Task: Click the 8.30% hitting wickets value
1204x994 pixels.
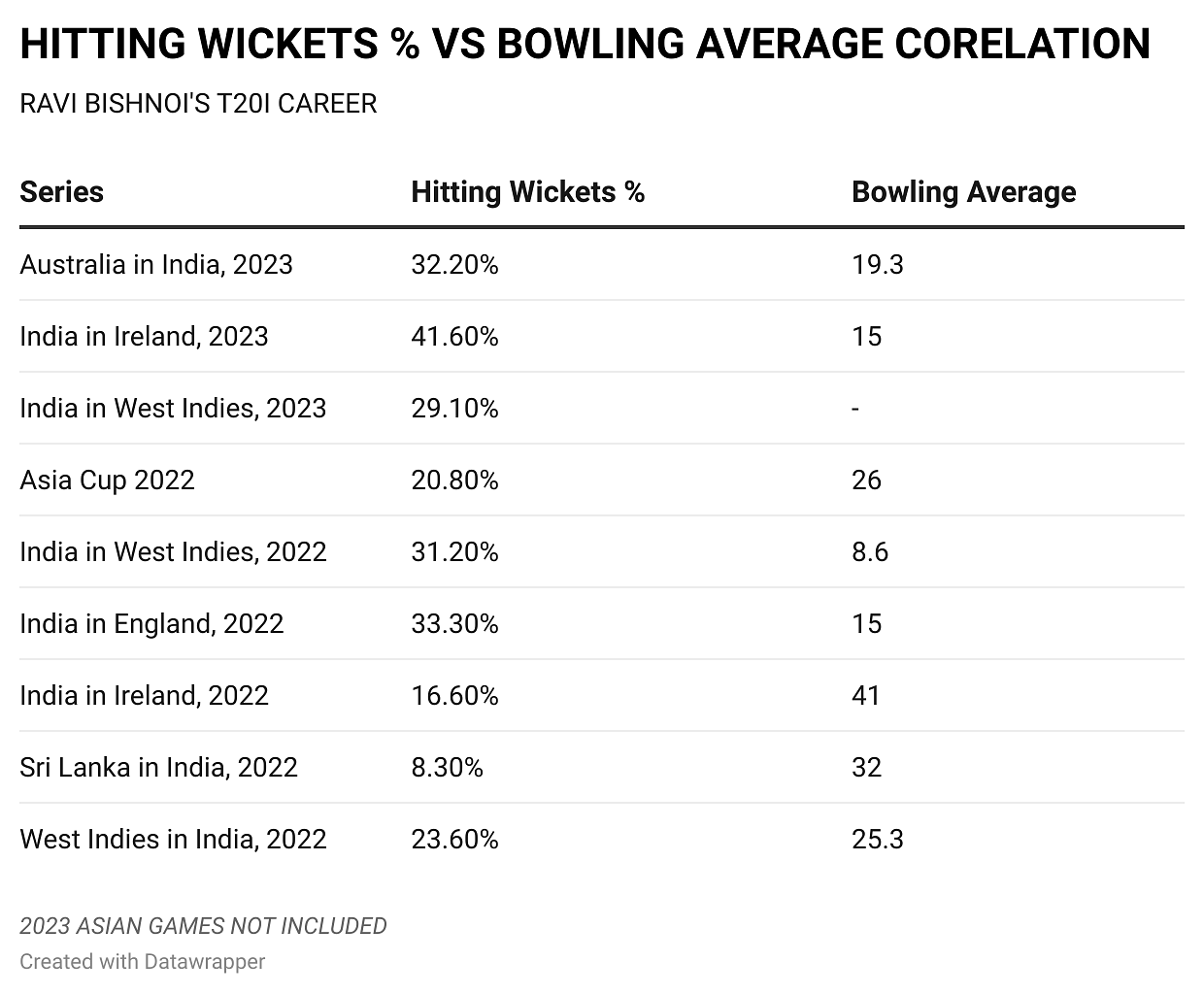Action: tap(447, 768)
